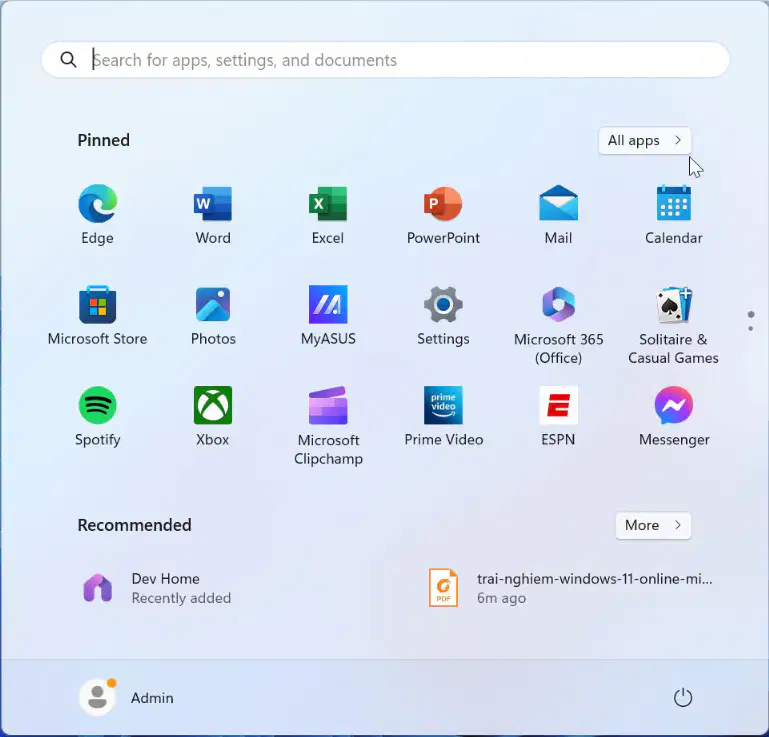Viewport: 769px width, 737px height.
Task: Launch PowerPoint from the Start menu
Action: (x=443, y=215)
